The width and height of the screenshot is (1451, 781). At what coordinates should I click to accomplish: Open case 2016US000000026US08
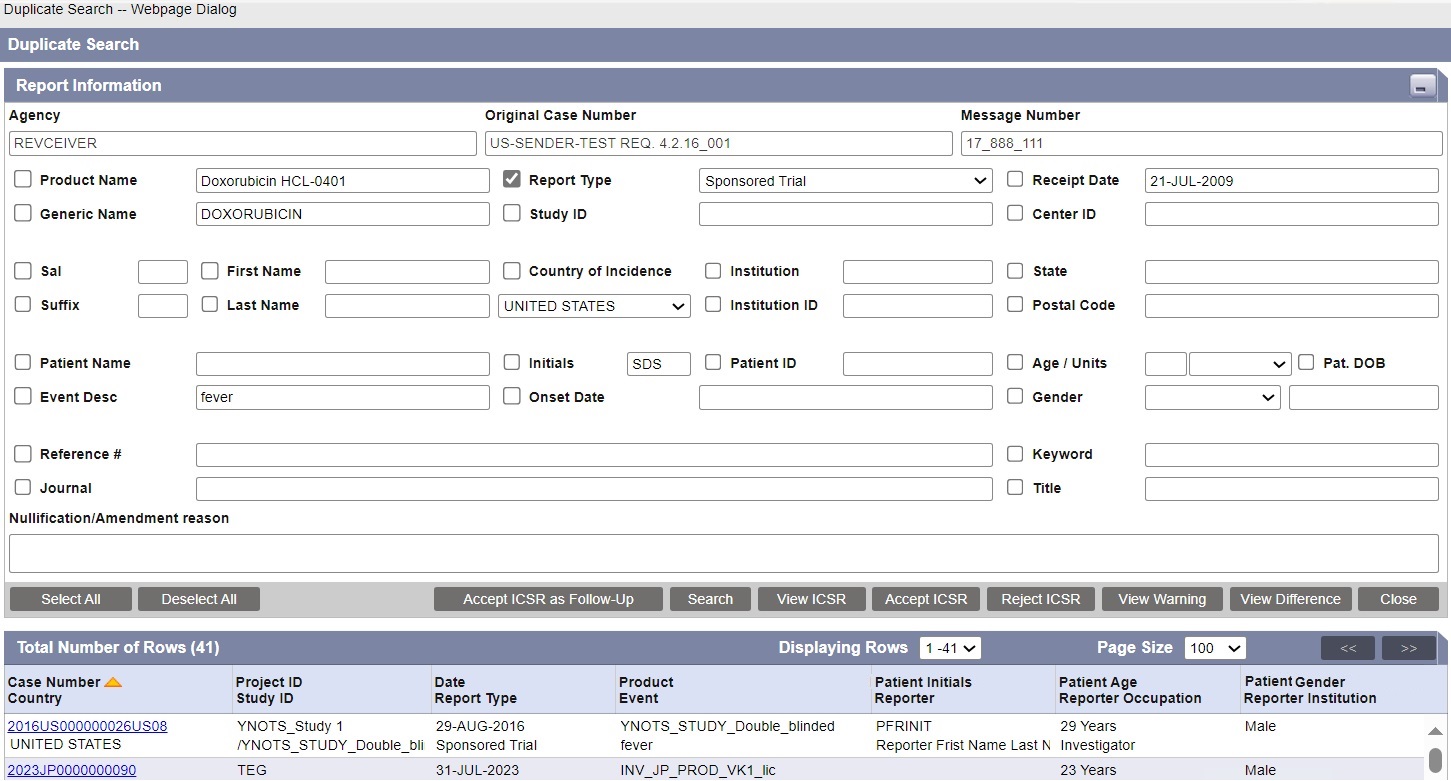click(87, 726)
